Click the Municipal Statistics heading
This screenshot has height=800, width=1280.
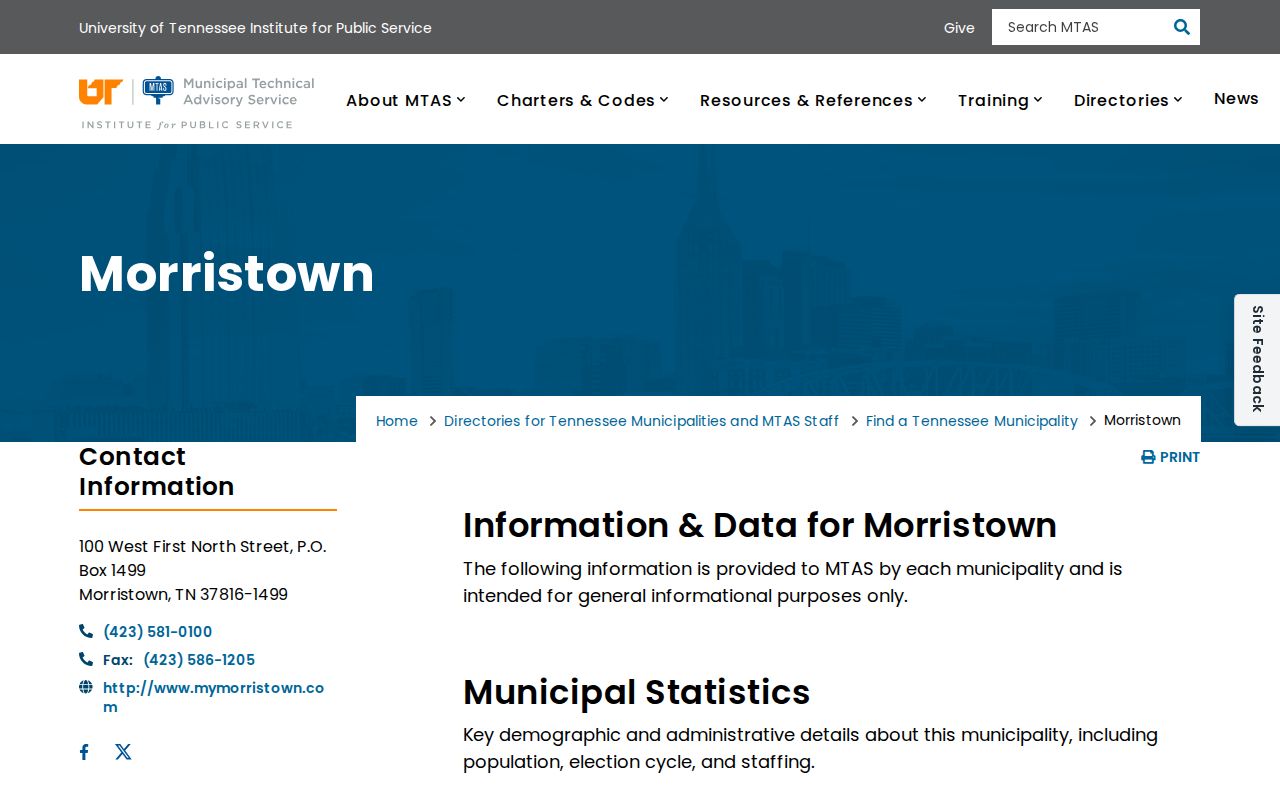(636, 692)
